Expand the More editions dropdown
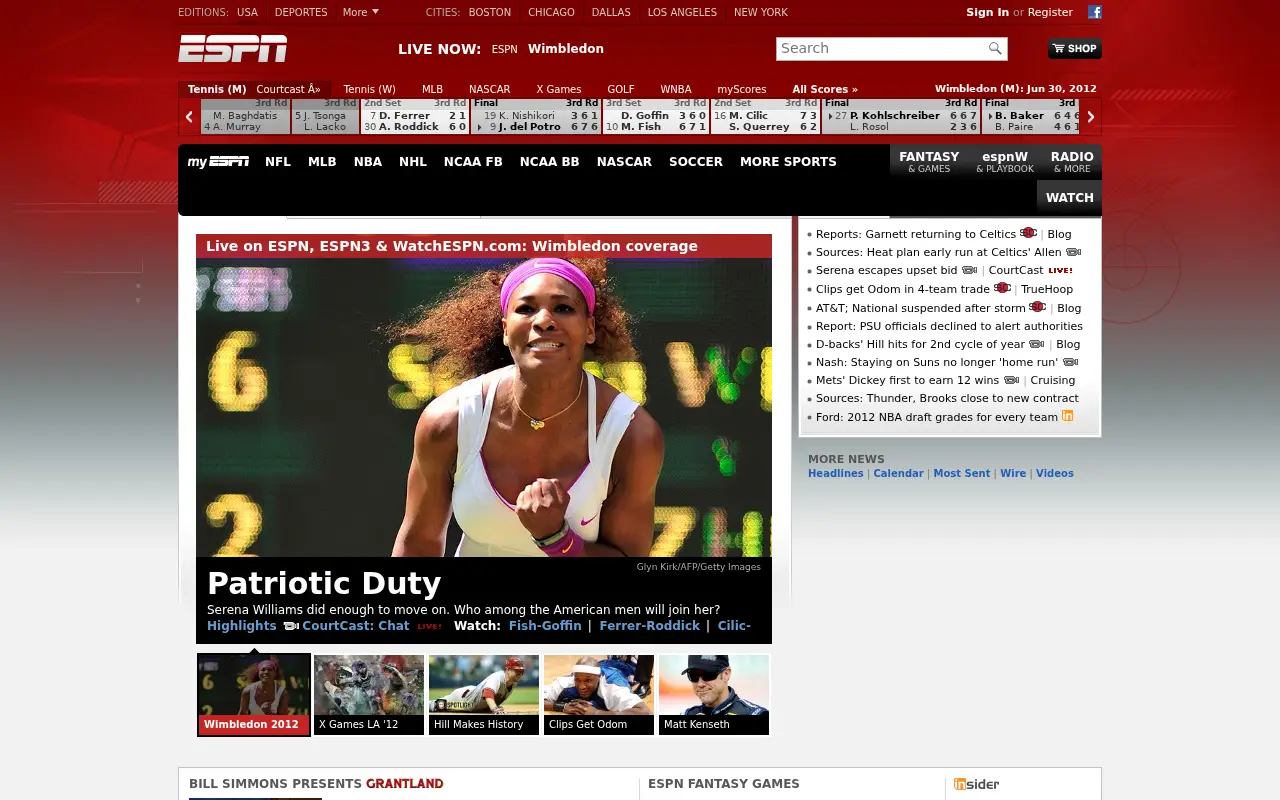This screenshot has height=800, width=1280. click(x=361, y=12)
